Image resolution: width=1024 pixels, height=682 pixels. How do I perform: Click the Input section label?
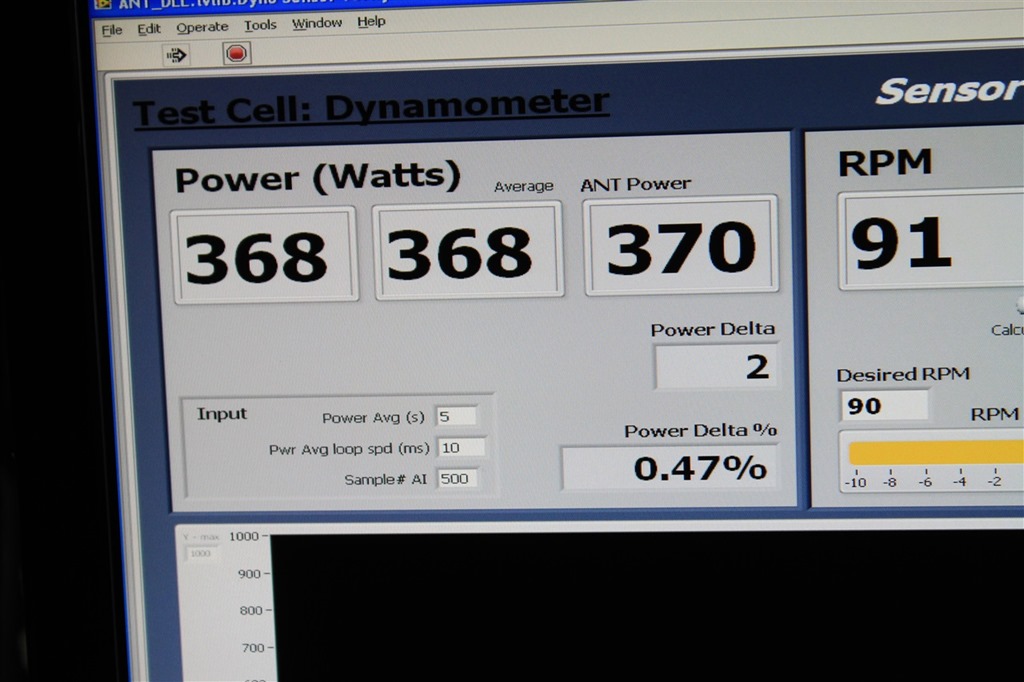pos(222,414)
